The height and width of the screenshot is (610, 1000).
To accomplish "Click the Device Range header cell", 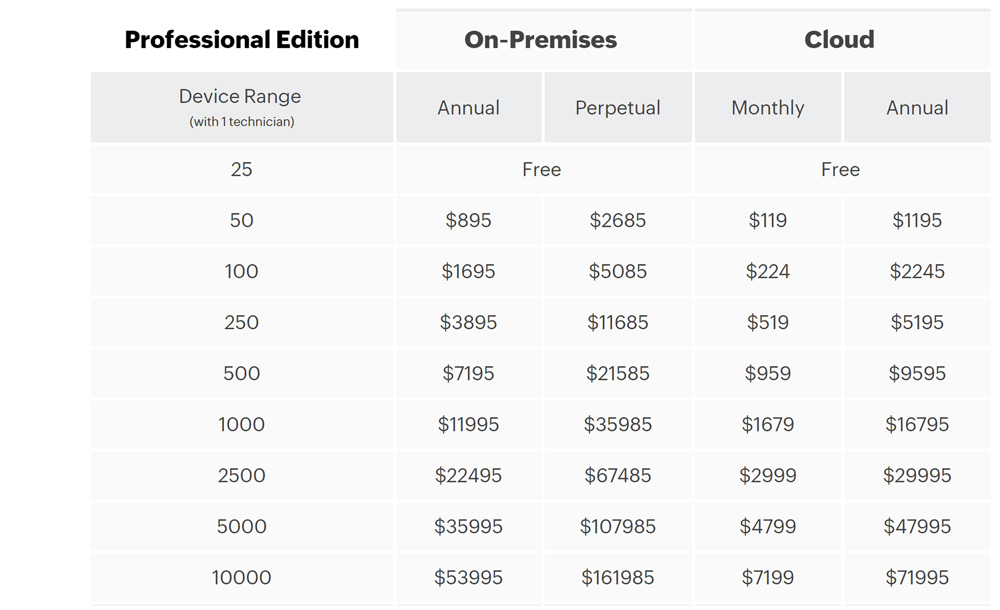I will pos(241,107).
